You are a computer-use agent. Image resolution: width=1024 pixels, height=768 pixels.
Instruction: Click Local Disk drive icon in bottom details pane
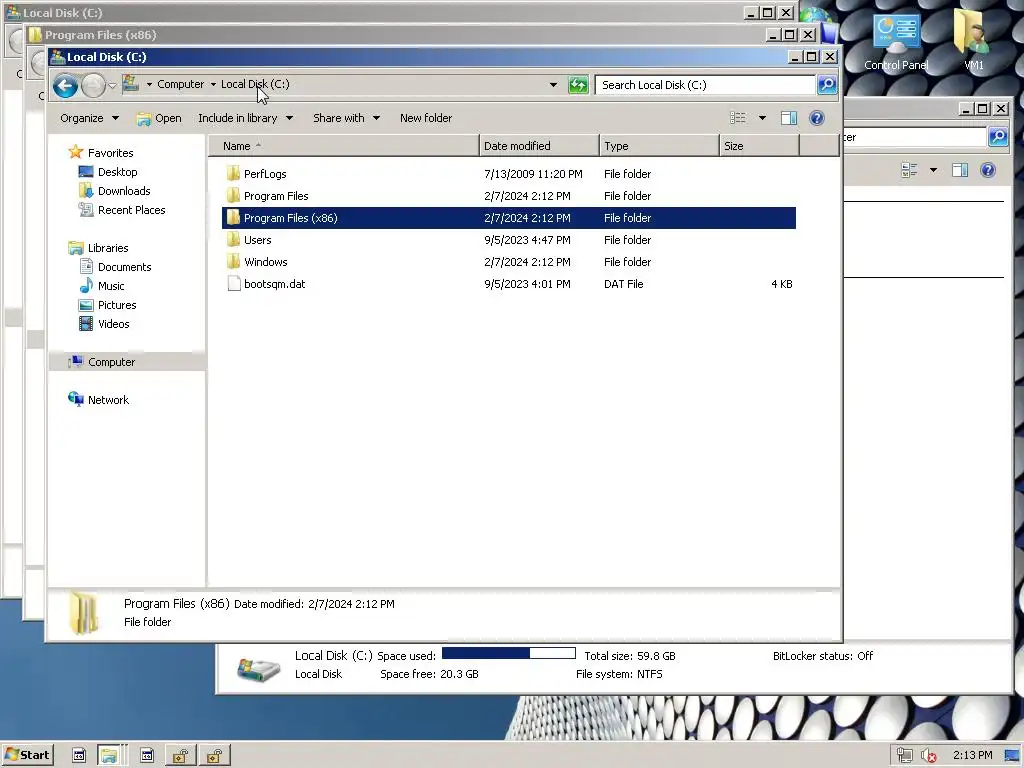pos(257,668)
